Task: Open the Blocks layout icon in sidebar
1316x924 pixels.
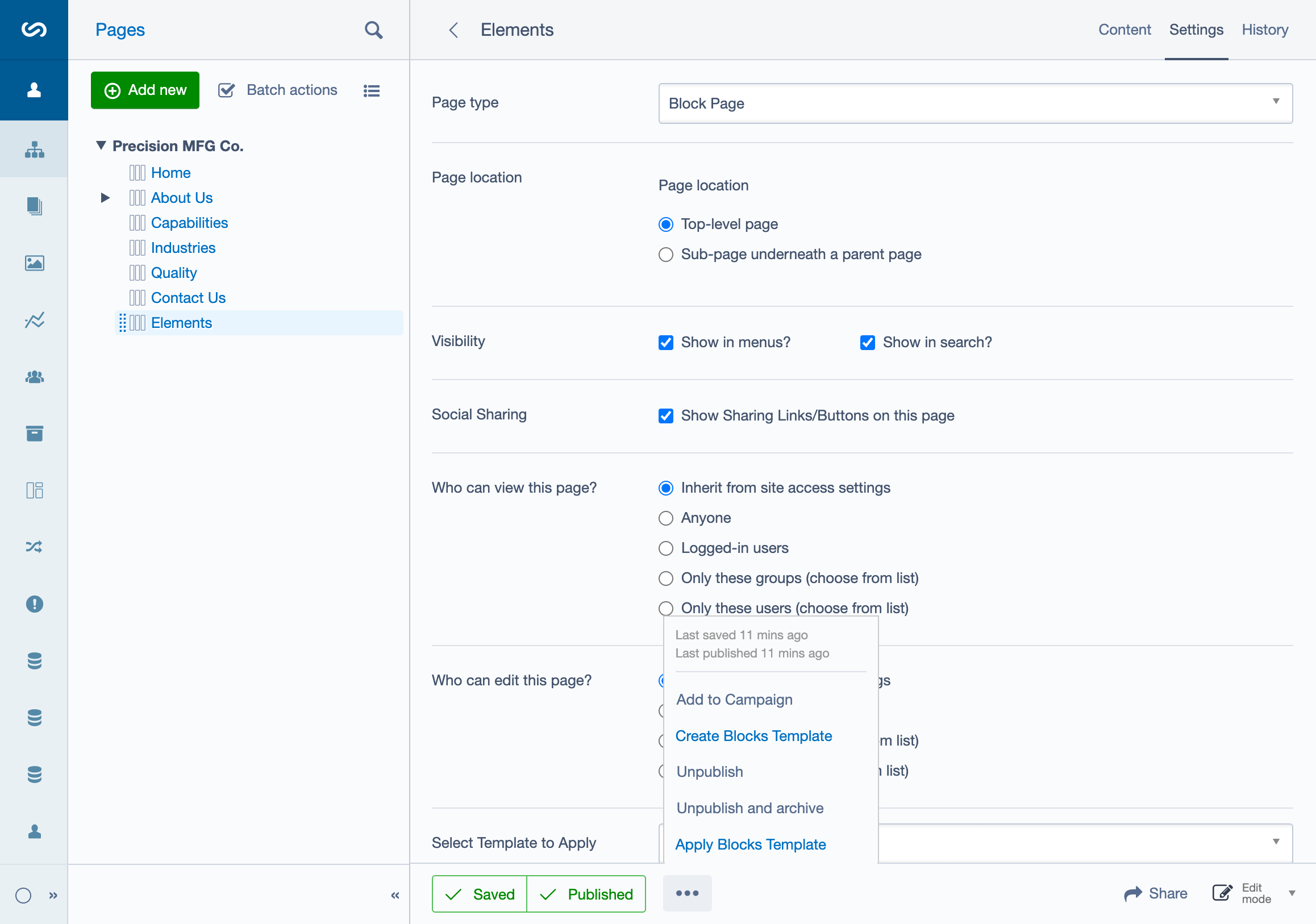Action: 35,490
